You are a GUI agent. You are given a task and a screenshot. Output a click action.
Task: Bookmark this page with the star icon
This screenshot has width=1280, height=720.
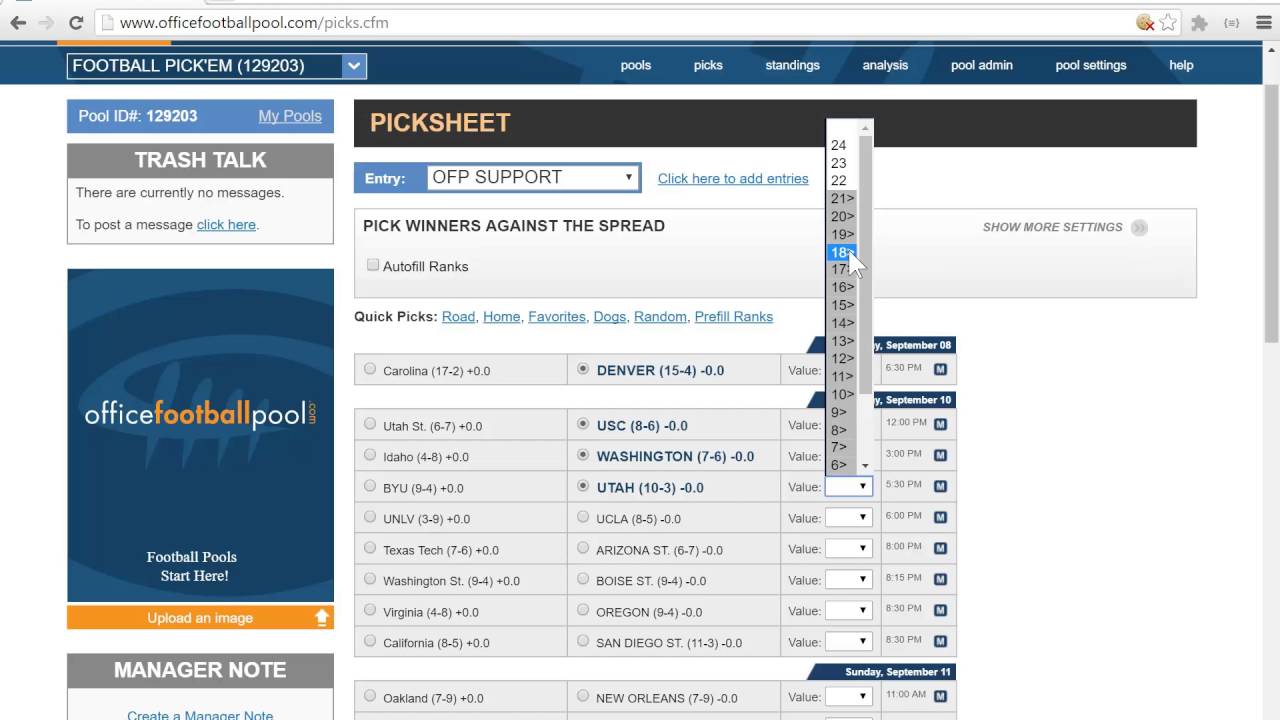pyautogui.click(x=1168, y=22)
